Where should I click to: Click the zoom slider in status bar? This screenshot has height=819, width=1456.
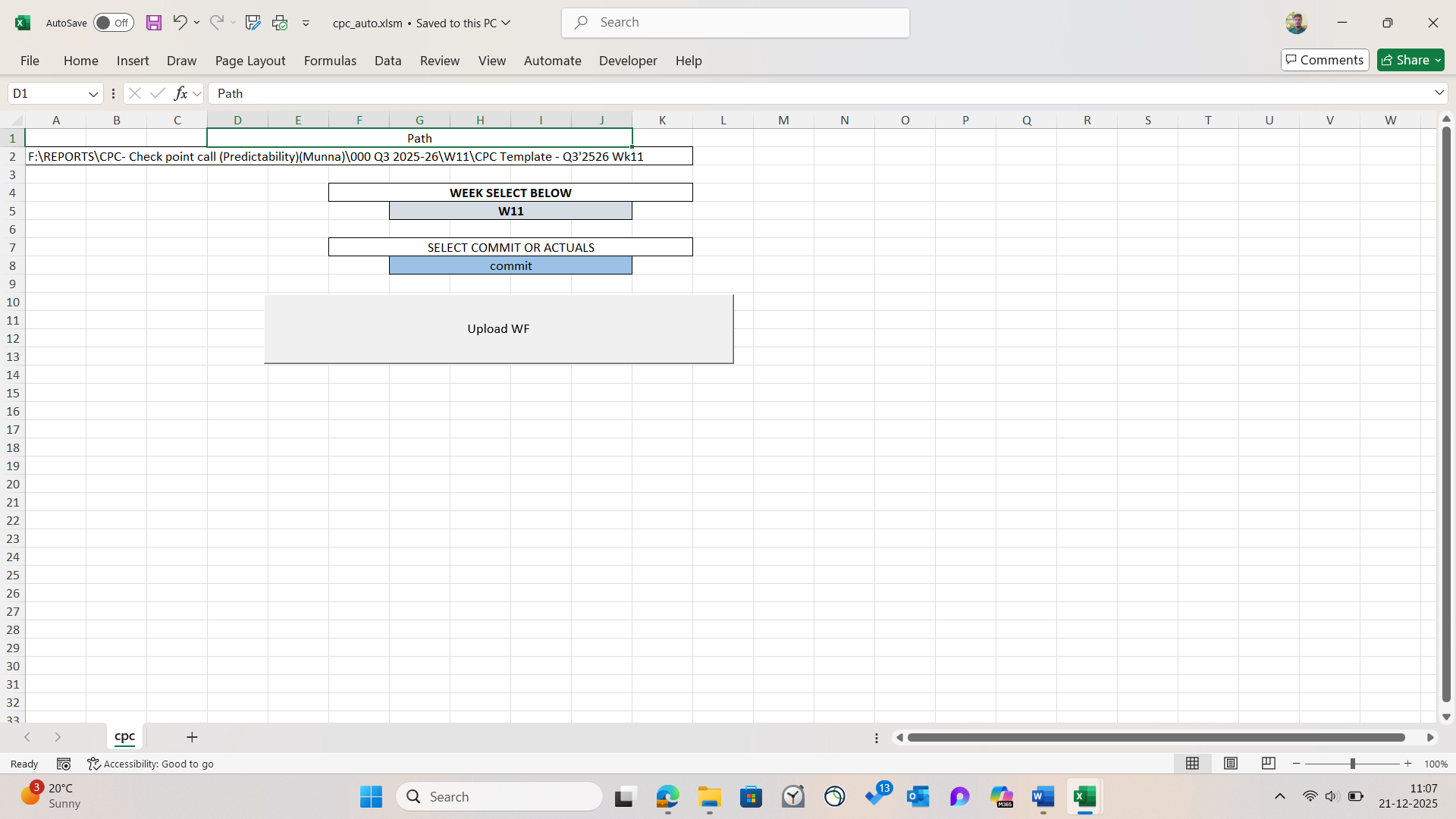click(1352, 764)
